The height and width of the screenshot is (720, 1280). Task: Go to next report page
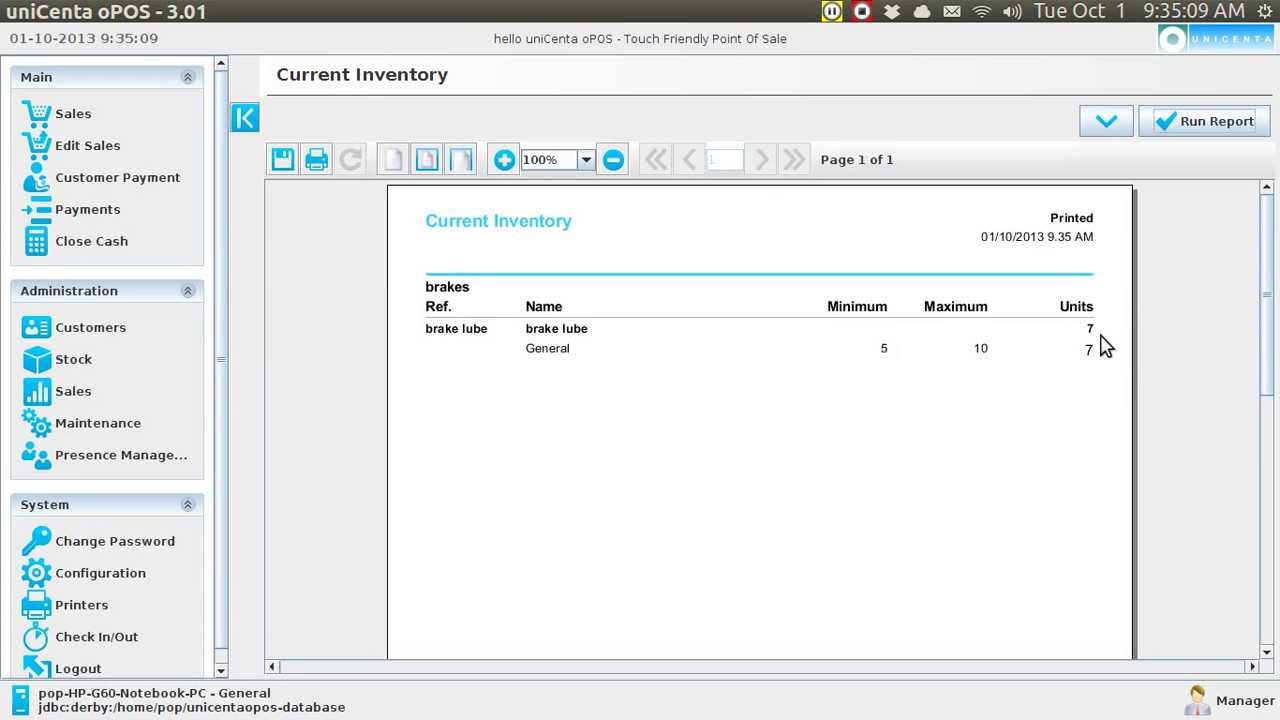point(761,159)
